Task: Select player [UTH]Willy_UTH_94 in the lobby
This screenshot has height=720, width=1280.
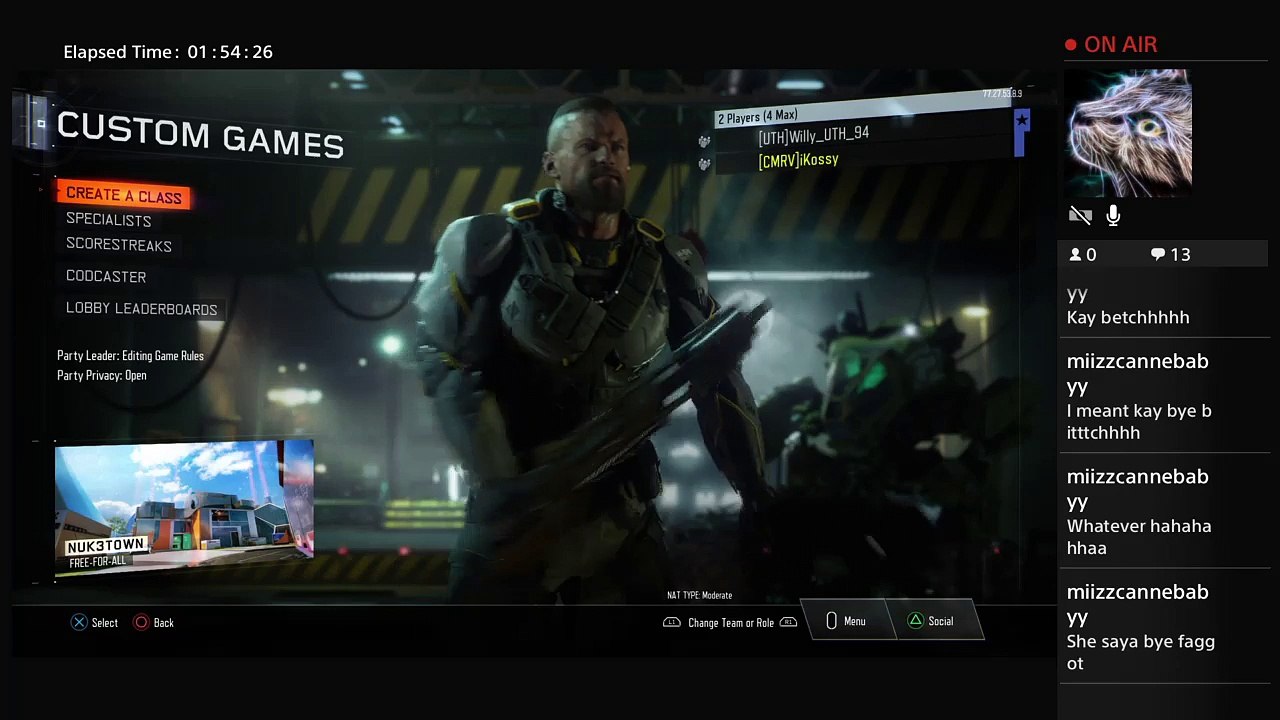Action: (814, 135)
